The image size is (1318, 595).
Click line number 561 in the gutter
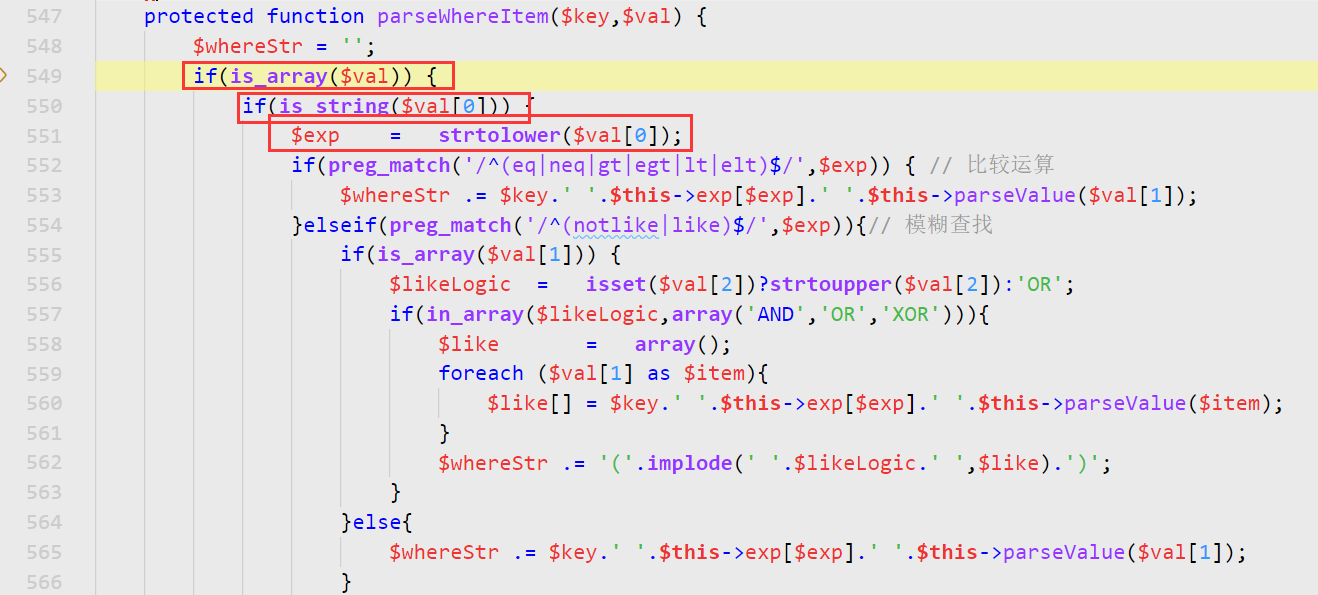coord(43,433)
